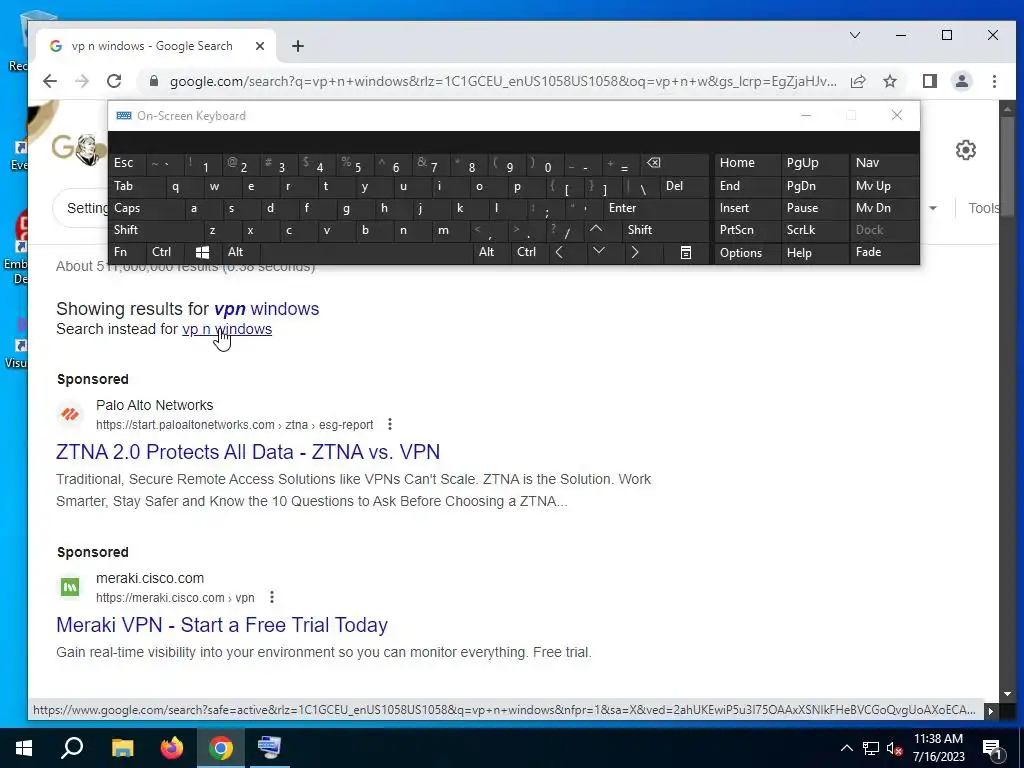Open volume icon in system tray
Viewport: 1024px width, 768px height.
[894, 748]
